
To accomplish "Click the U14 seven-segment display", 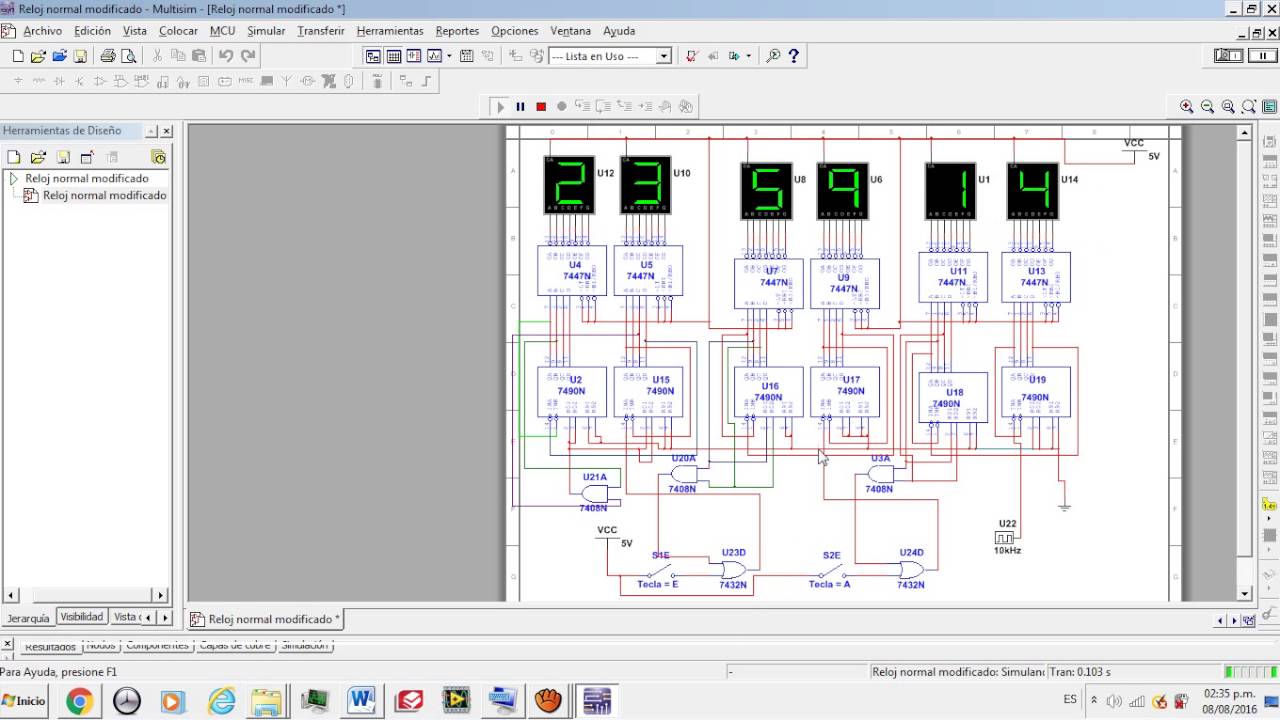I will click(x=1033, y=191).
